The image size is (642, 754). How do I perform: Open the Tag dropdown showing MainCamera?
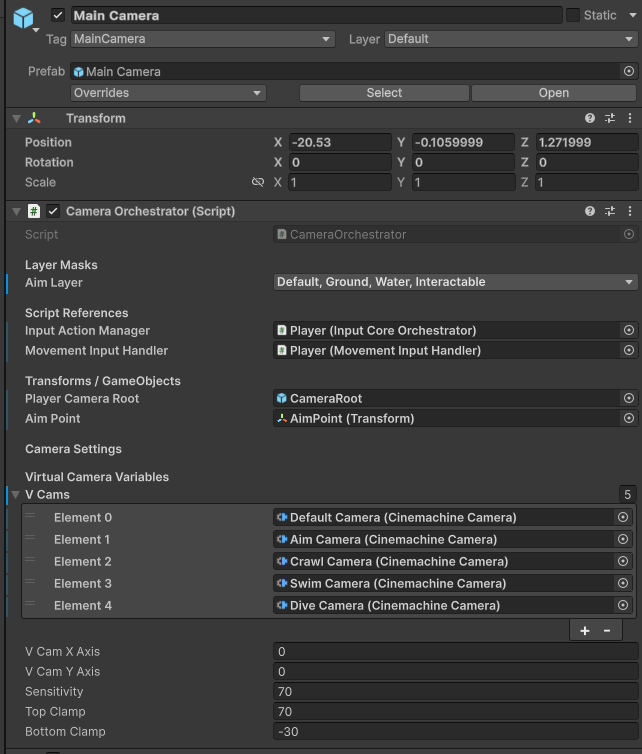(x=203, y=39)
